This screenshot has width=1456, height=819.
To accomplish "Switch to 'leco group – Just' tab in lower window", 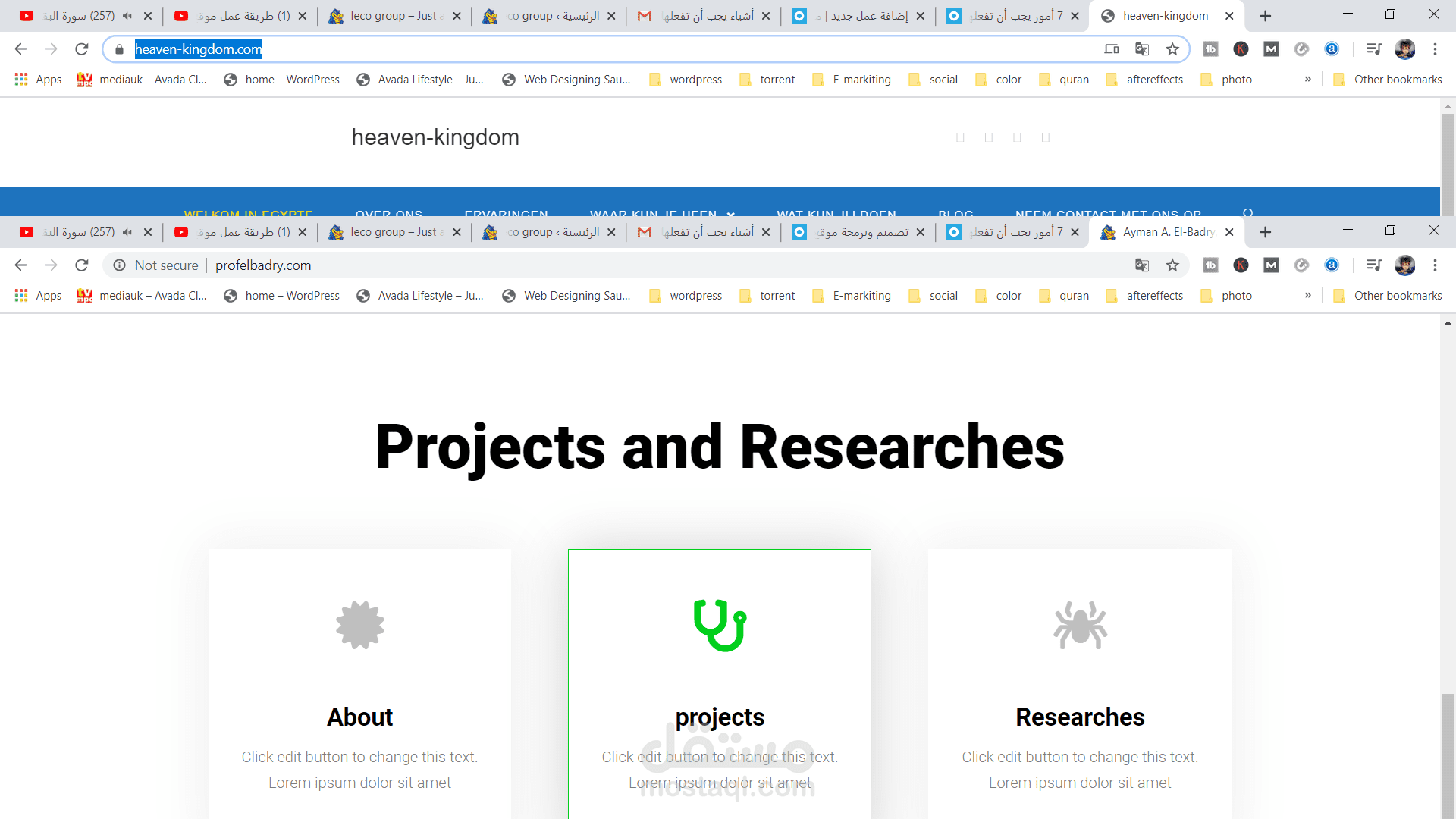I will pos(387,232).
